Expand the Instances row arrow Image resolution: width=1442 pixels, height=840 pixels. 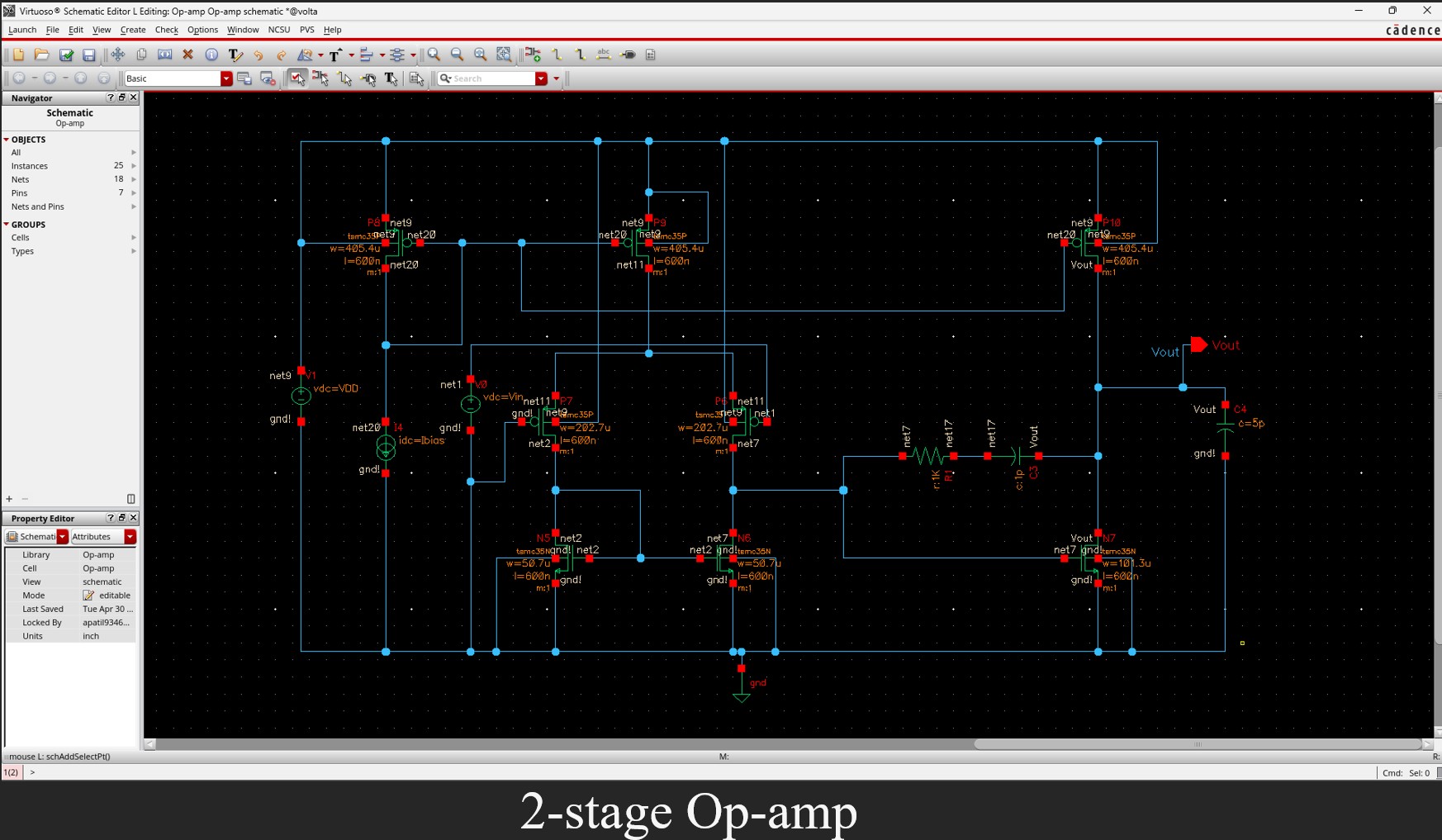(134, 166)
